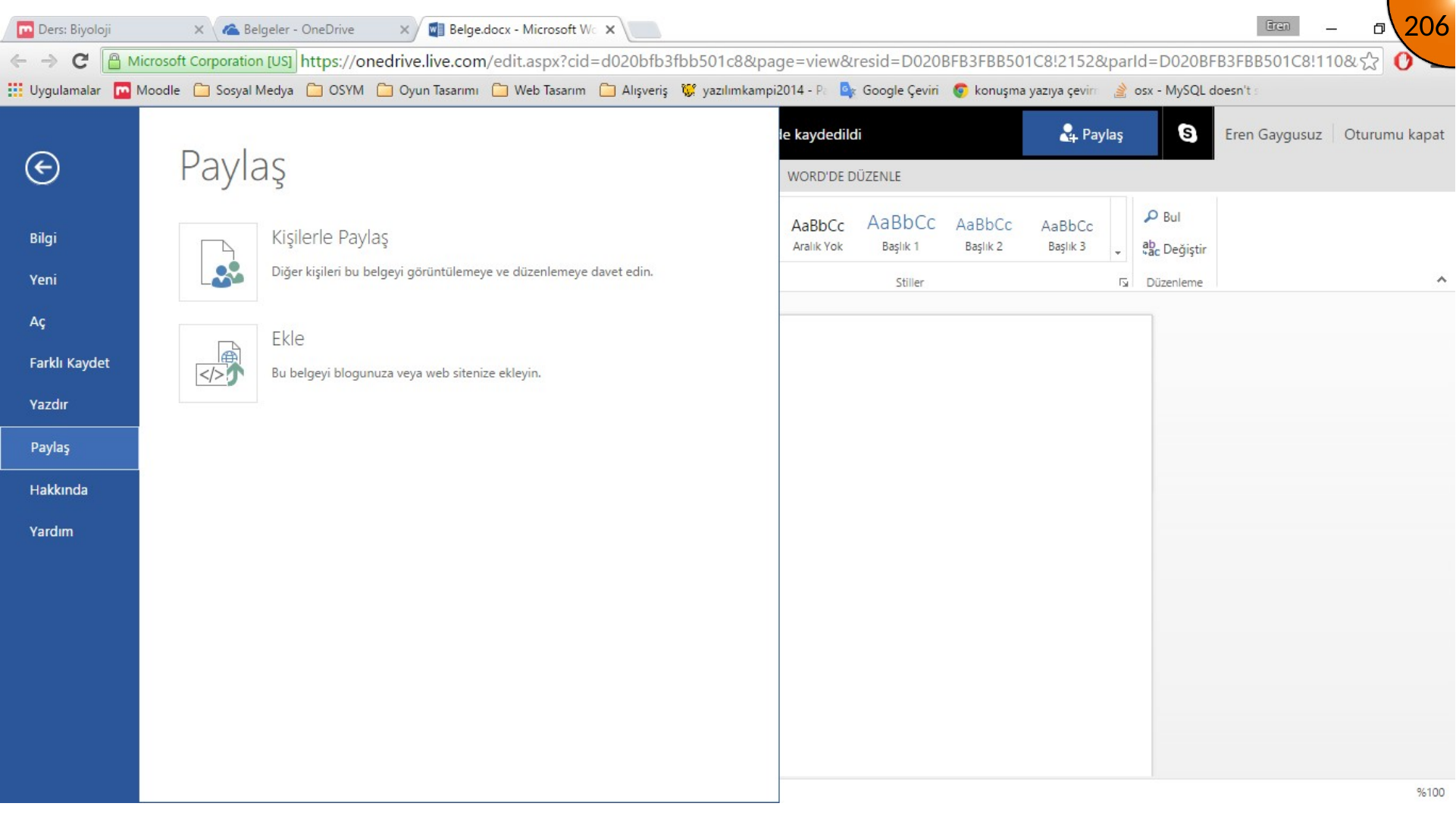Open the yazılımkampi2014 bookmark
This screenshot has height=819, width=1456.
[x=753, y=90]
